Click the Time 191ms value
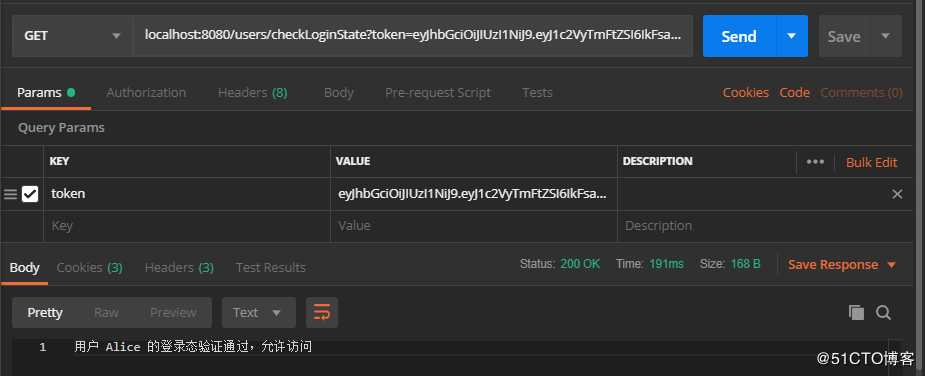 [x=666, y=264]
